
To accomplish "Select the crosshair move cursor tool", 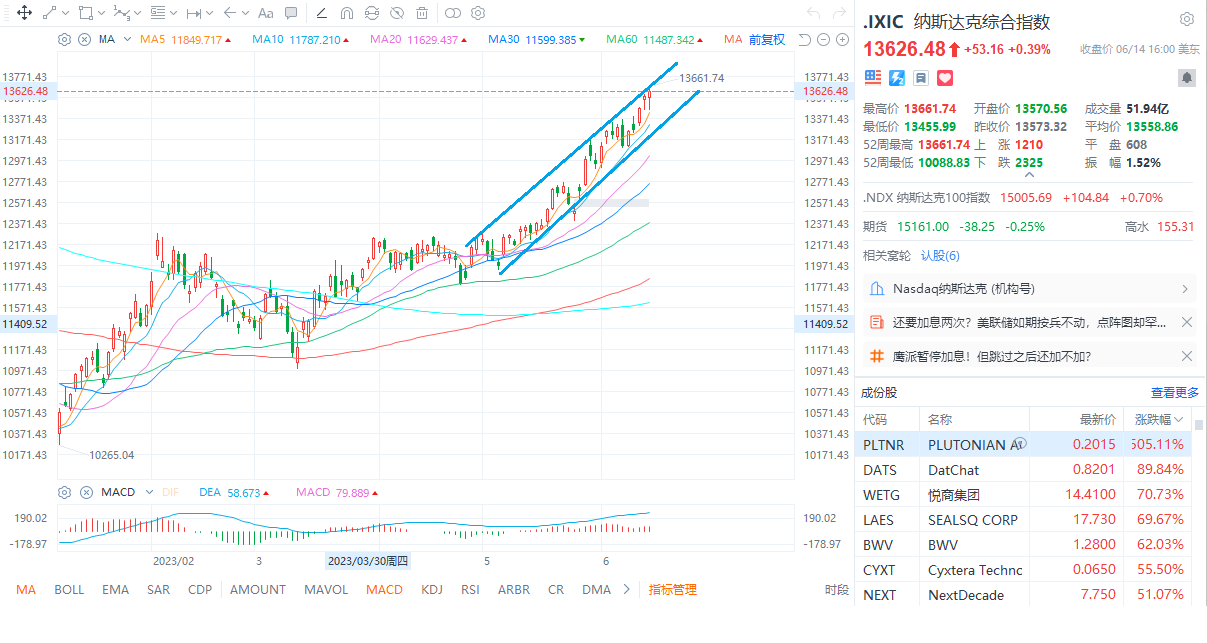I will (x=24, y=13).
